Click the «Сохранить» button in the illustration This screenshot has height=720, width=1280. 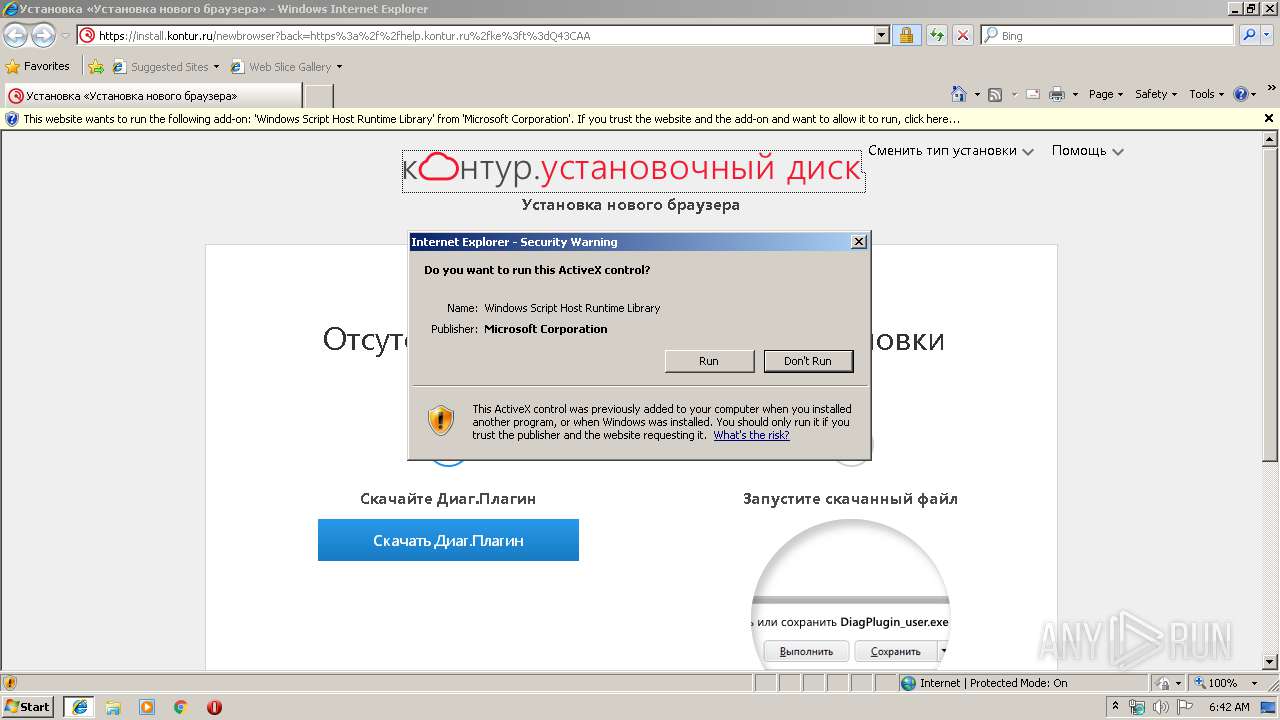895,651
